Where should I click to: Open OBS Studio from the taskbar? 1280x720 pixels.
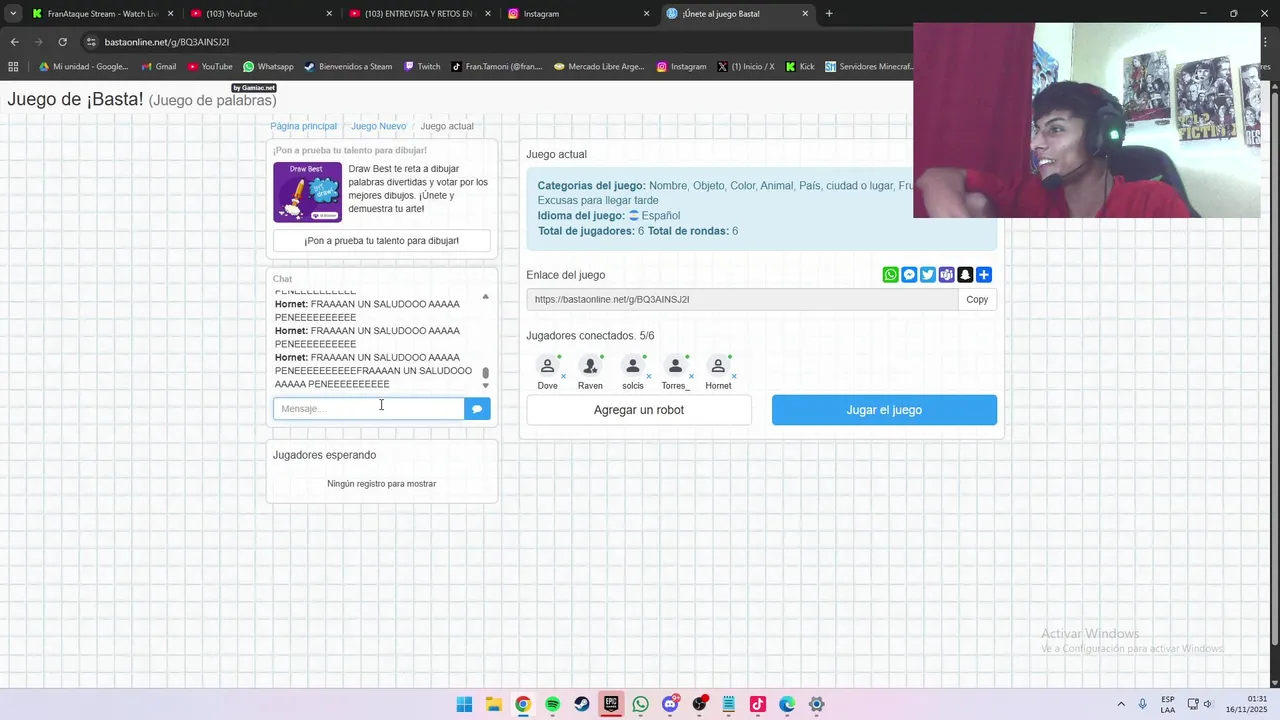(699, 704)
